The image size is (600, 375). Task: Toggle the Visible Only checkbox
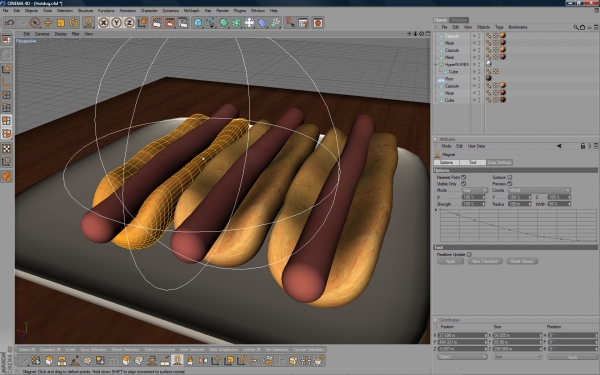(463, 184)
